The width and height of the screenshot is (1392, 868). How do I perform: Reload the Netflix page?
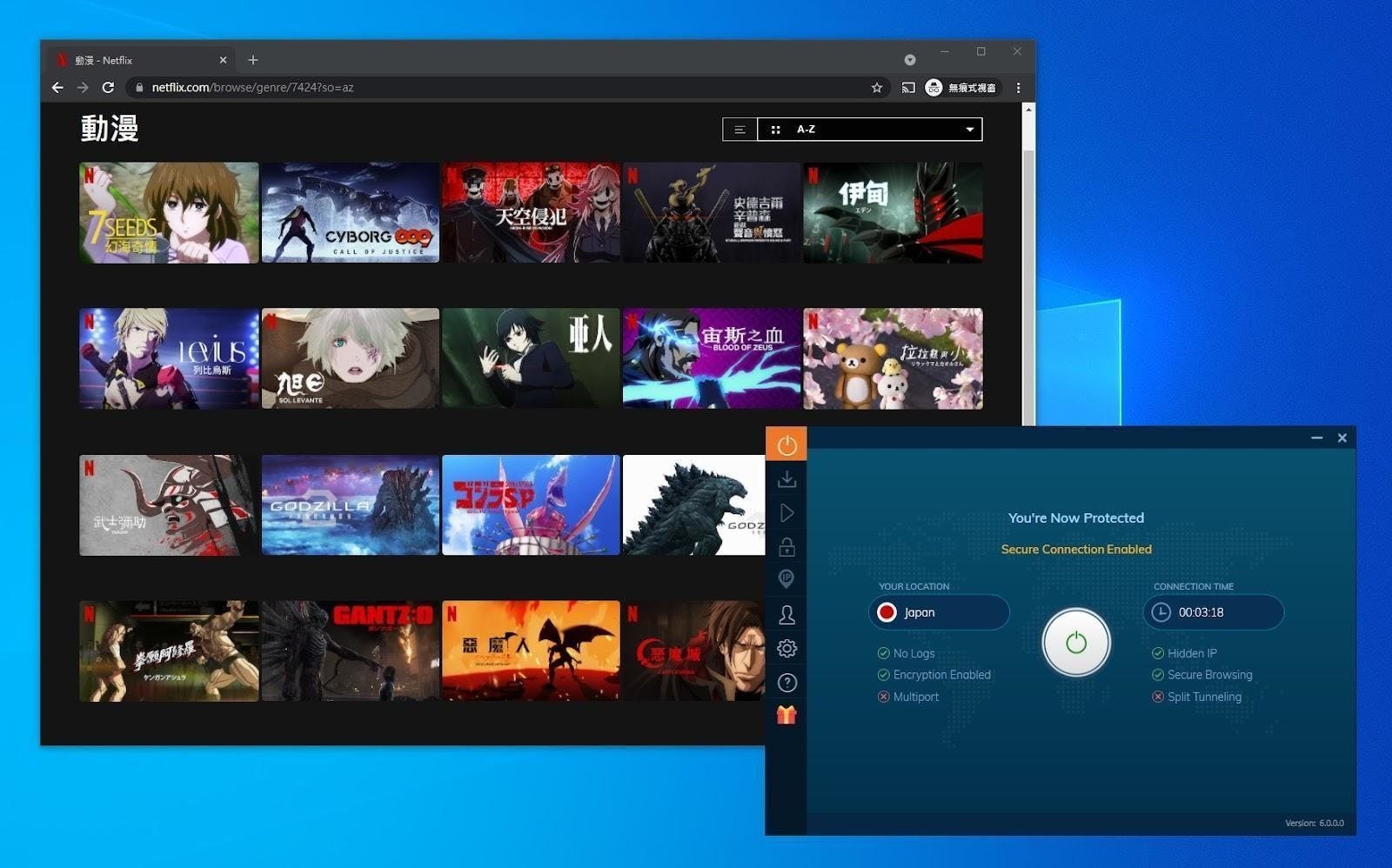click(x=108, y=87)
